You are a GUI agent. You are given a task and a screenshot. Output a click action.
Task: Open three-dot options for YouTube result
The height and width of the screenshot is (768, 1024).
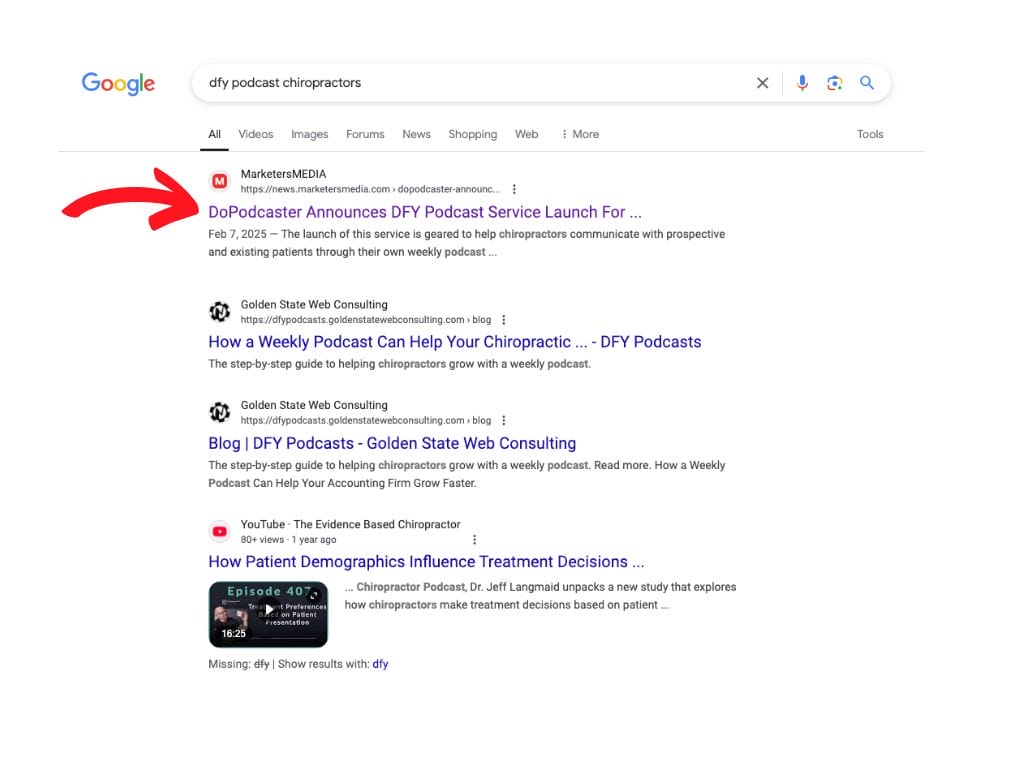coord(474,539)
